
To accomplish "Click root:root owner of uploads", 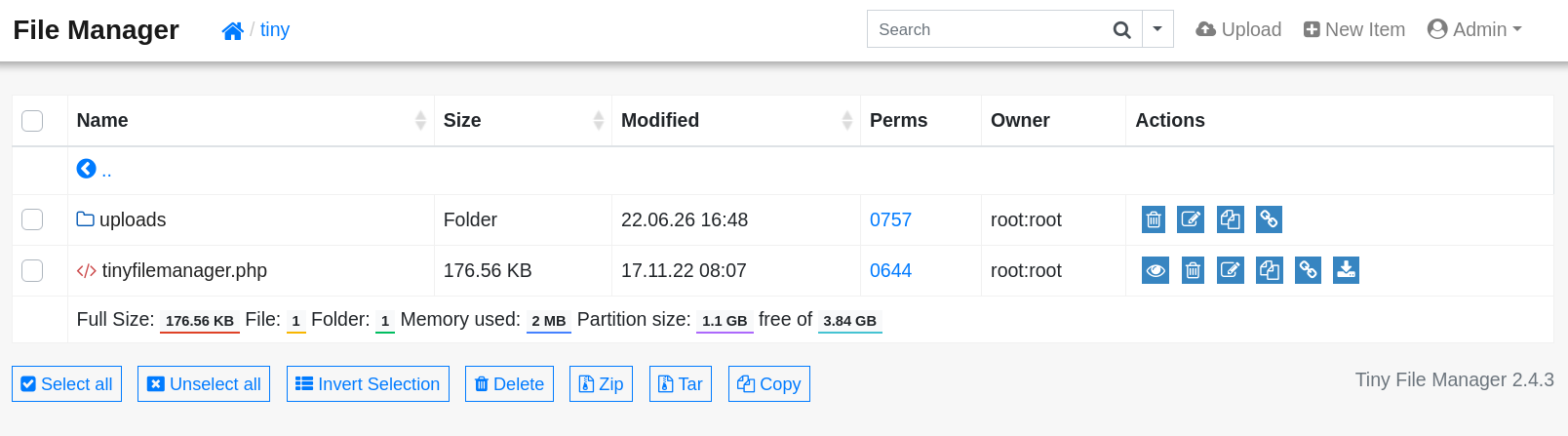I will (1026, 219).
